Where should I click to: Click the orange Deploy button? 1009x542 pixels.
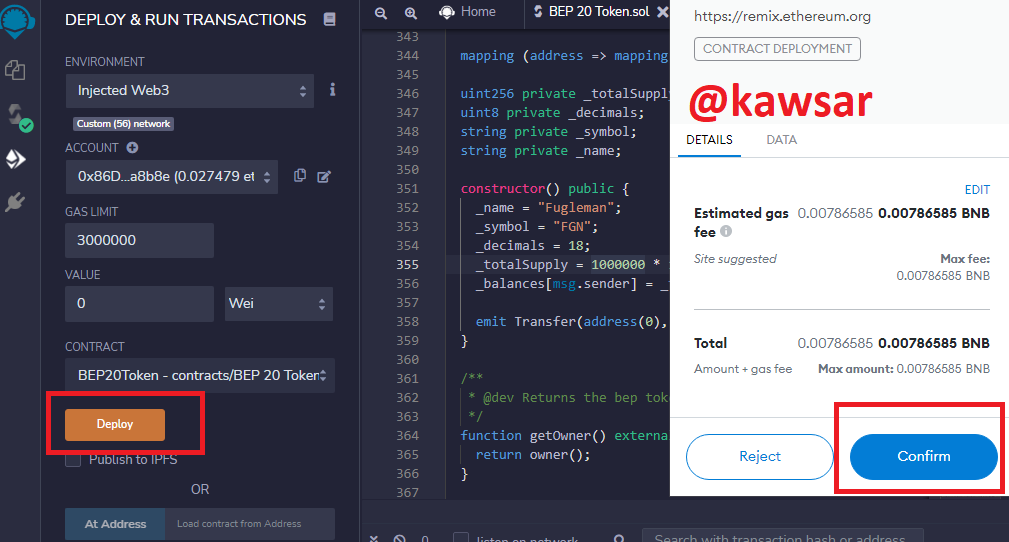115,424
